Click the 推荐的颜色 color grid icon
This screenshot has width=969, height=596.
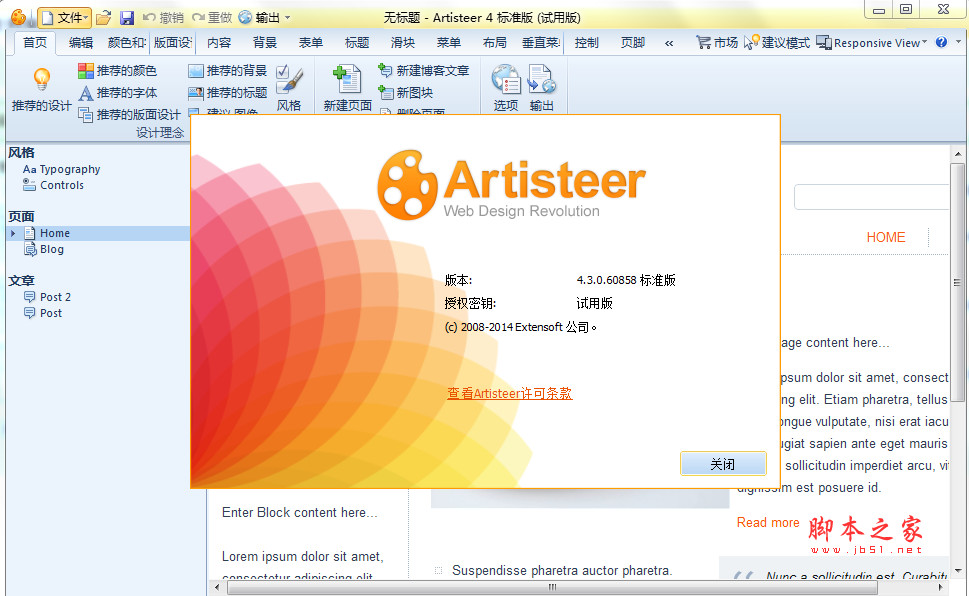click(x=86, y=71)
